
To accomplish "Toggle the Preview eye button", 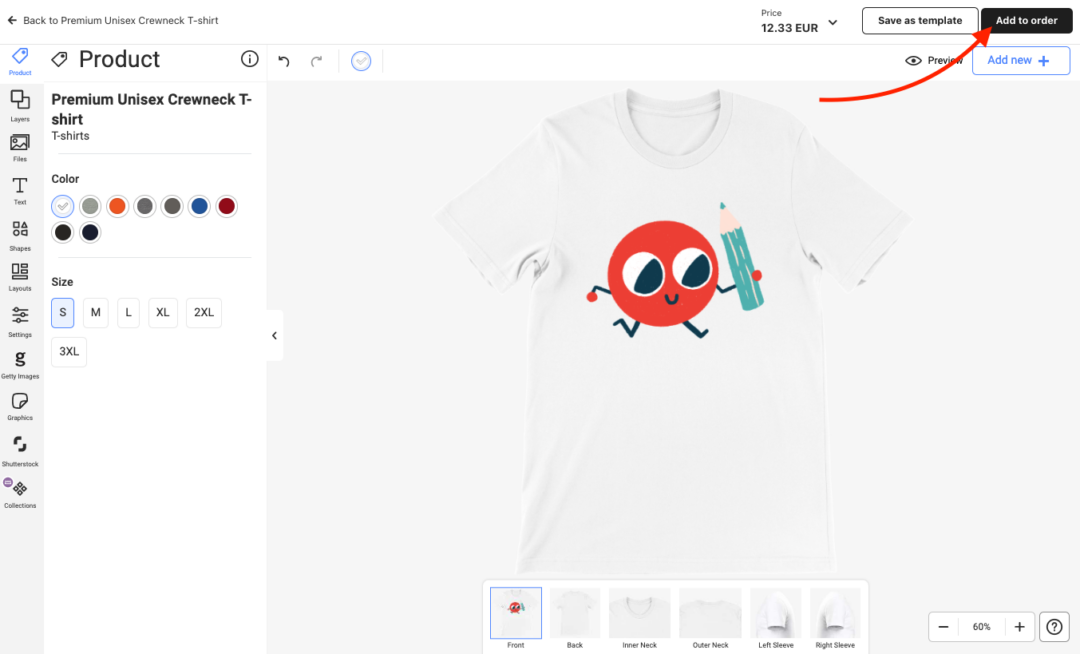I will [x=933, y=61].
